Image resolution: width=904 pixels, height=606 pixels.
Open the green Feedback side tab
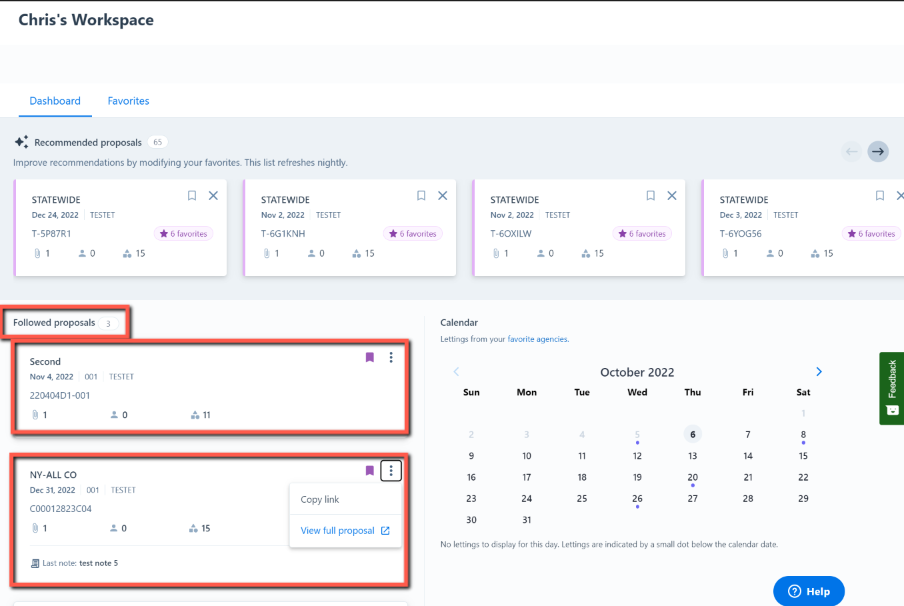coord(892,388)
